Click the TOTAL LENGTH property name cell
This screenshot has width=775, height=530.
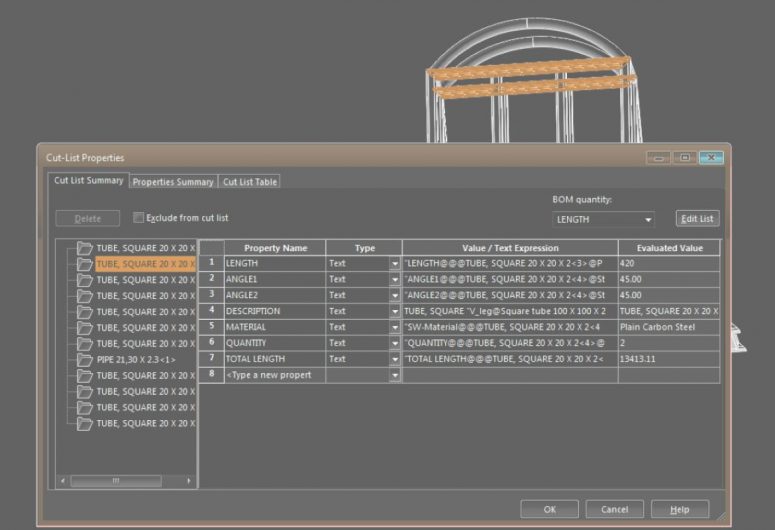click(275, 359)
